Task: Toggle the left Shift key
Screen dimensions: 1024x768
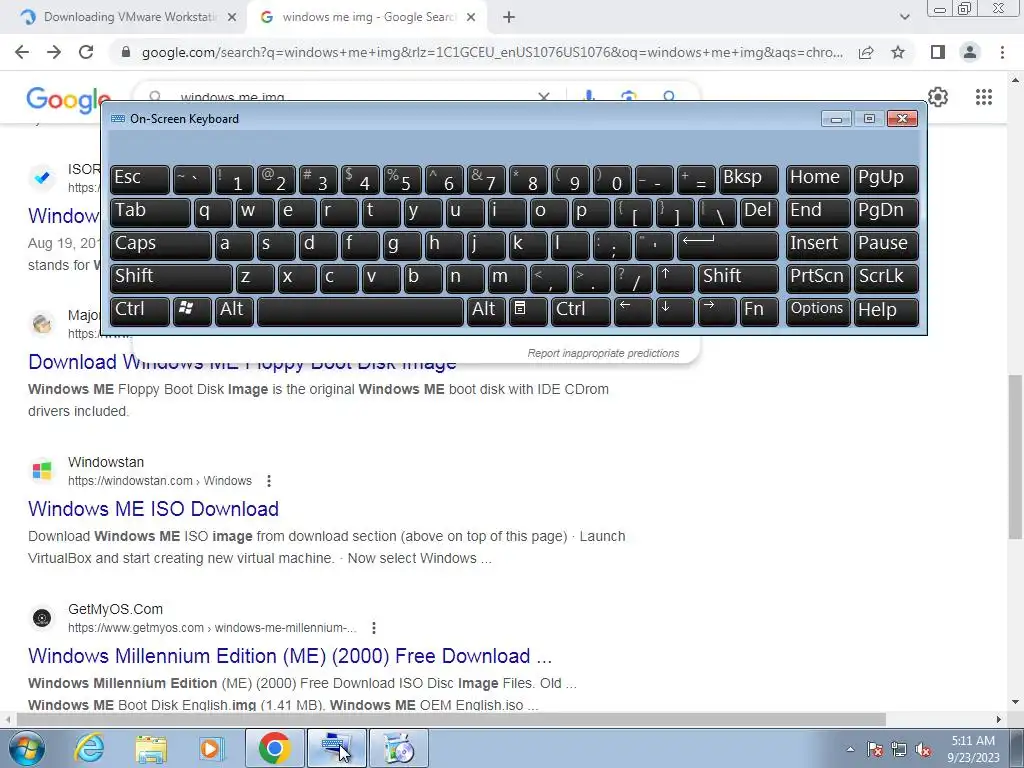Action: tap(171, 278)
